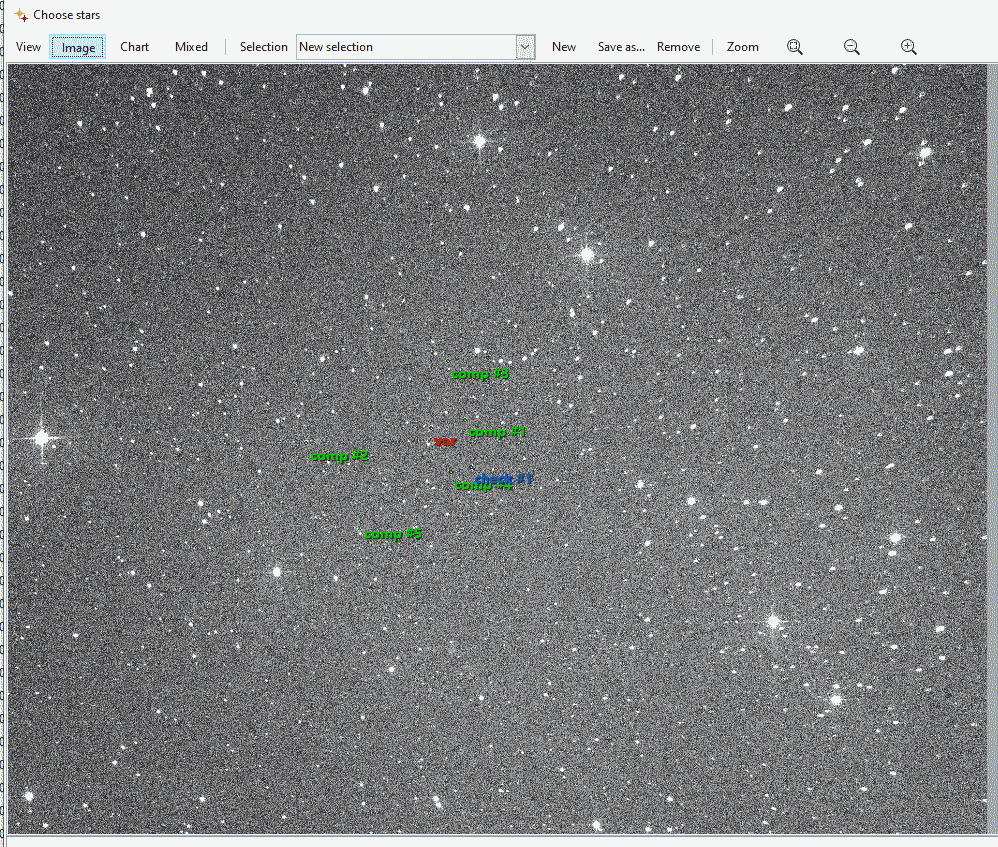Viewport: 998px width, 847px height.
Task: Click the Save as... button
Action: [x=621, y=47]
